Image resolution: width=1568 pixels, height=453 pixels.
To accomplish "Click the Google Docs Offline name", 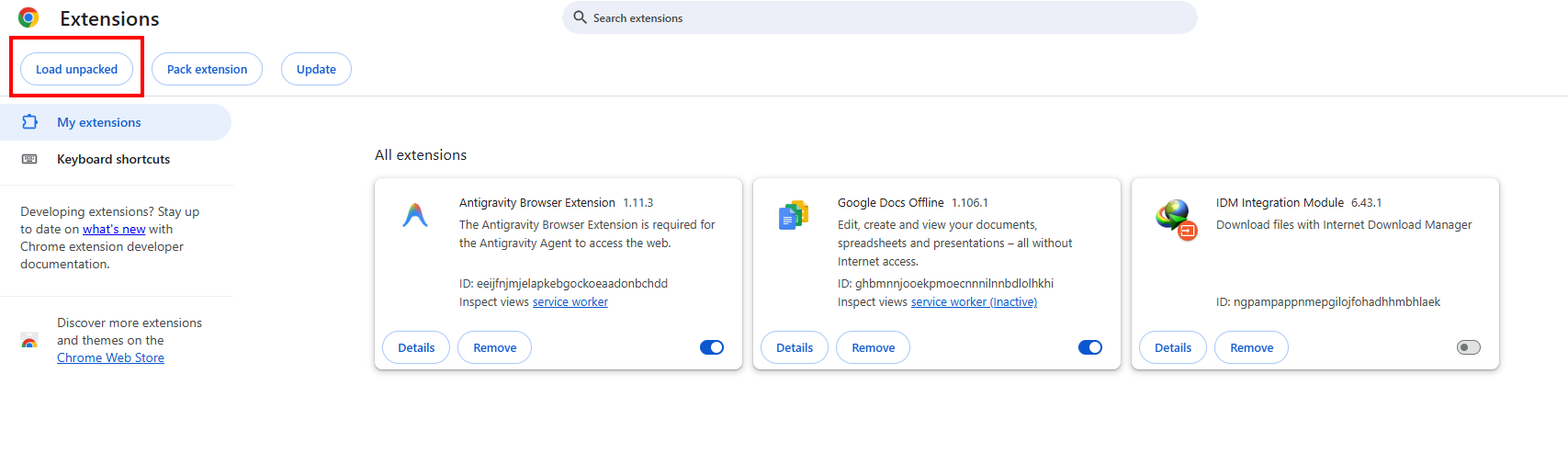I will 891,202.
